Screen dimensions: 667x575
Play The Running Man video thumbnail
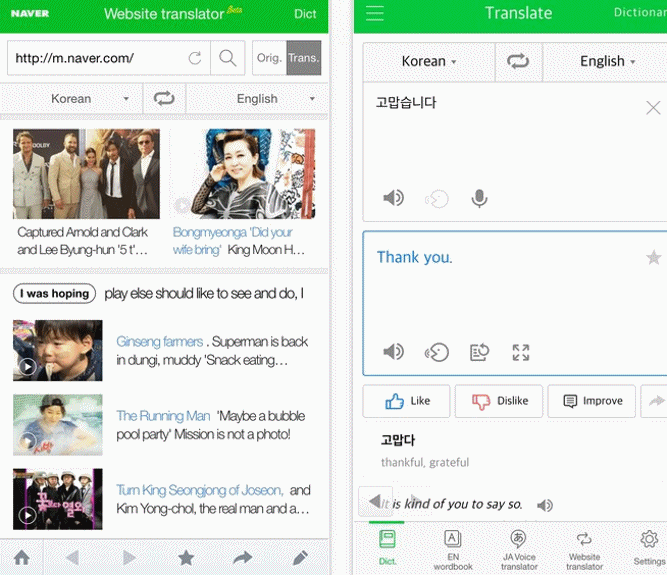(57, 425)
